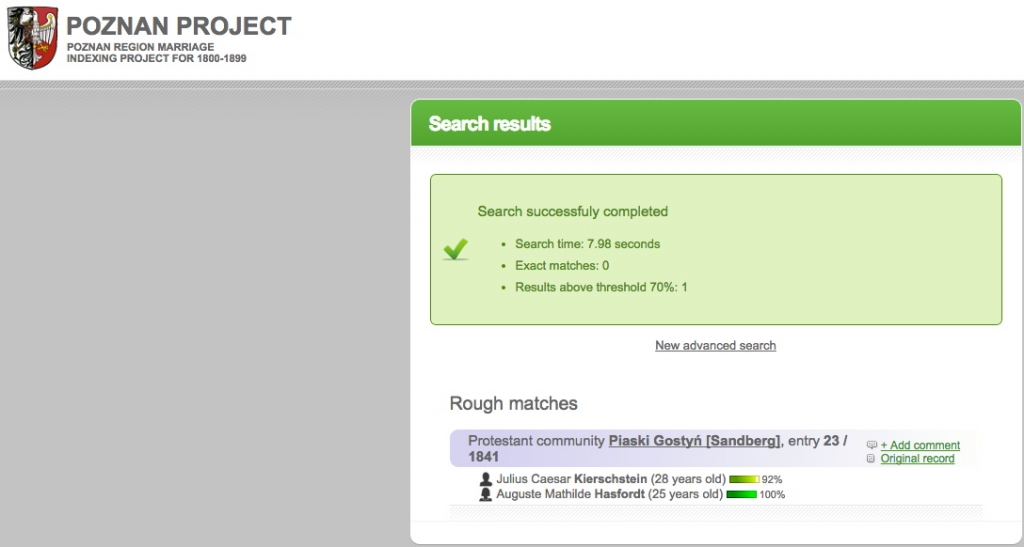Click the person icon next to Auguste Mathilde Hasfordt
The image size is (1024, 547).
click(x=485, y=494)
